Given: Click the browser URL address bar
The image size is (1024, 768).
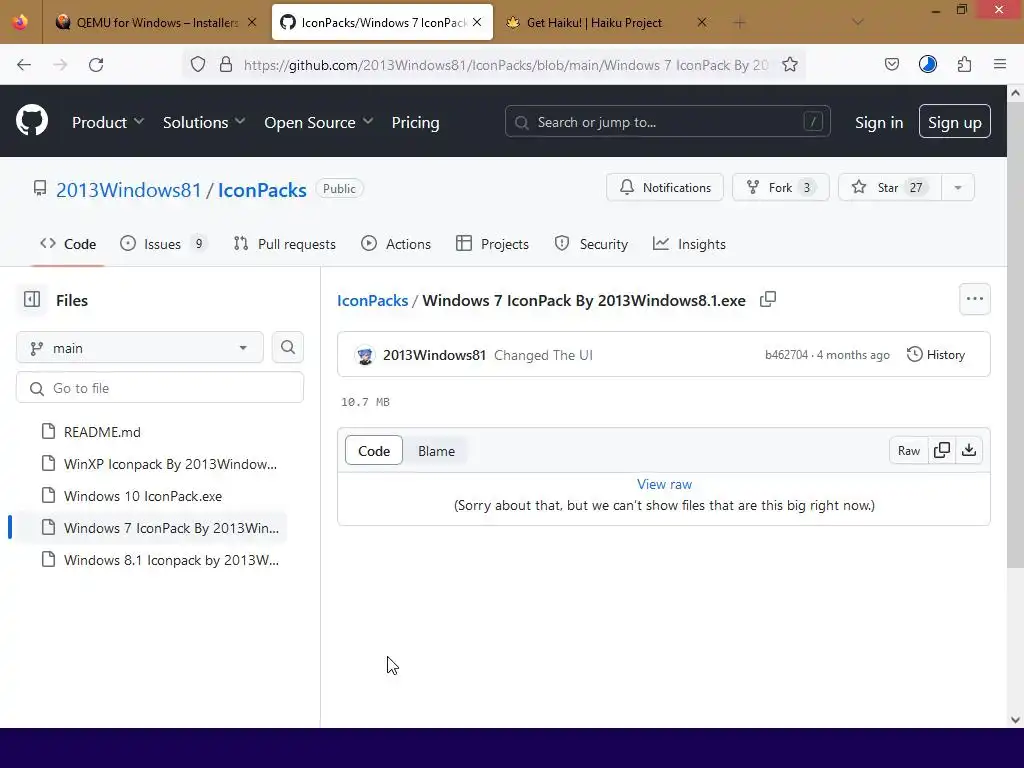Looking at the screenshot, I should (x=493, y=65).
